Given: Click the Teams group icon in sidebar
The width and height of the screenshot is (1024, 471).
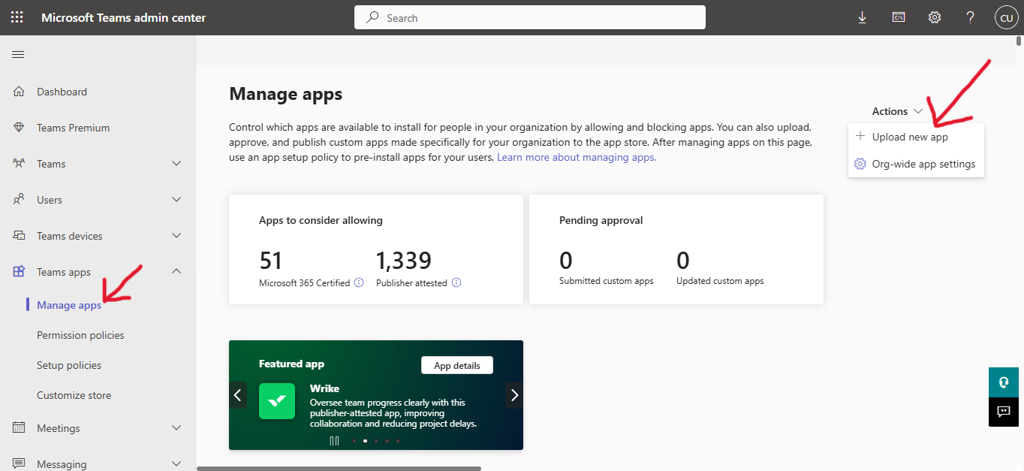Looking at the screenshot, I should [19, 163].
